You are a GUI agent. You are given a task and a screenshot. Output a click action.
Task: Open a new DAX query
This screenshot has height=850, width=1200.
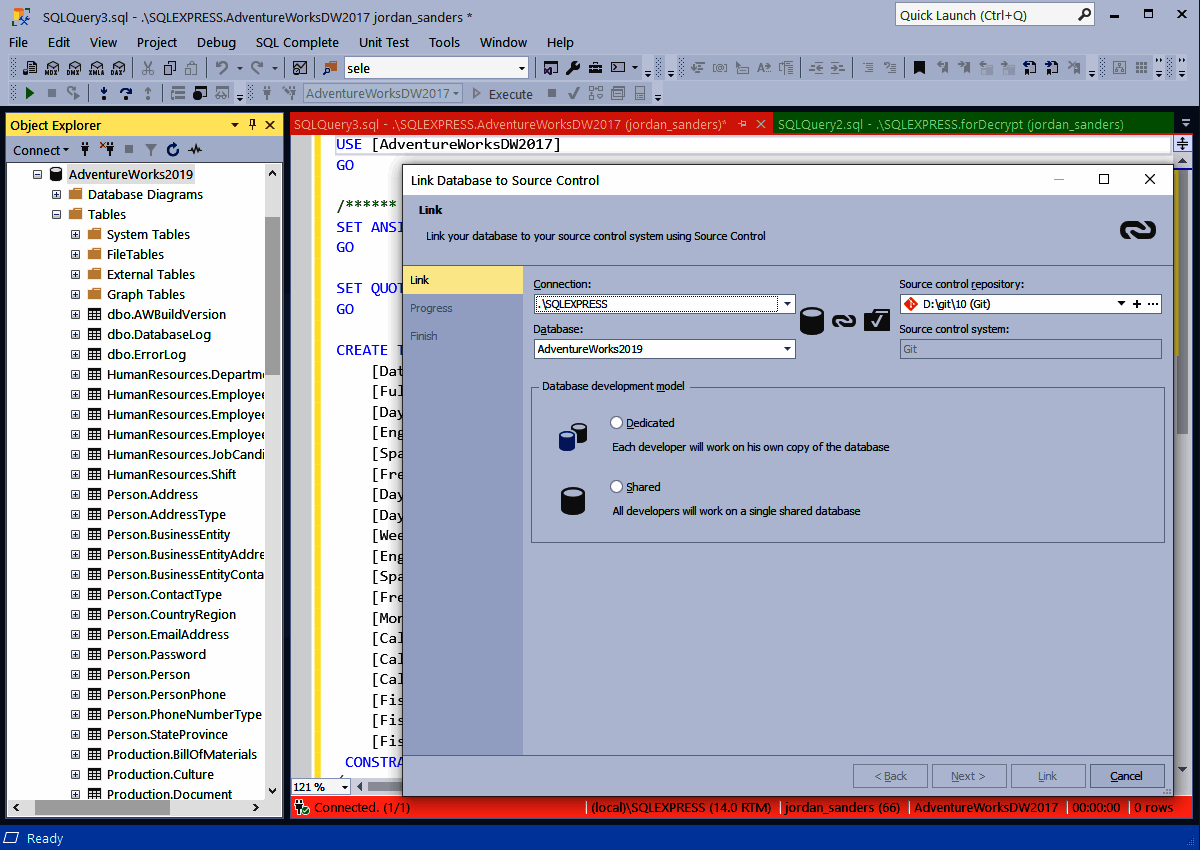[116, 67]
